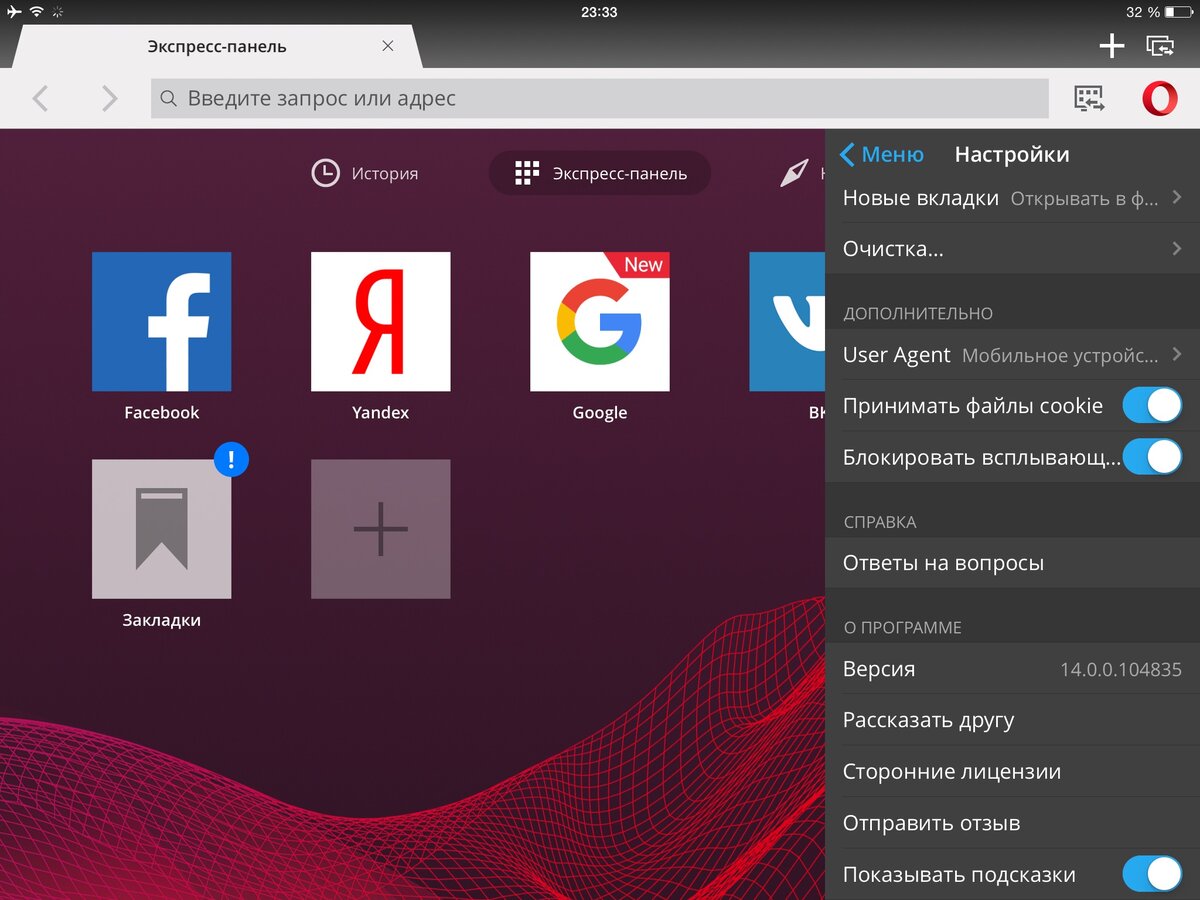Toggle Показывать подсказки switch
Screen dimensions: 1200x900
pyautogui.click(x=1152, y=874)
